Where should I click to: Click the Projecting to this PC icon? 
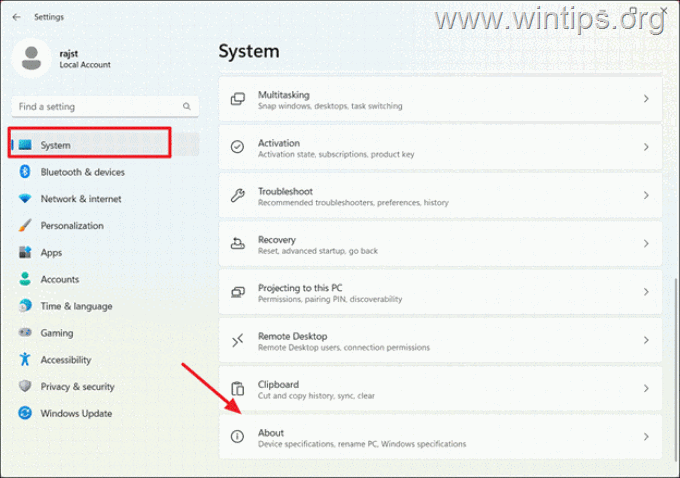pos(238,292)
